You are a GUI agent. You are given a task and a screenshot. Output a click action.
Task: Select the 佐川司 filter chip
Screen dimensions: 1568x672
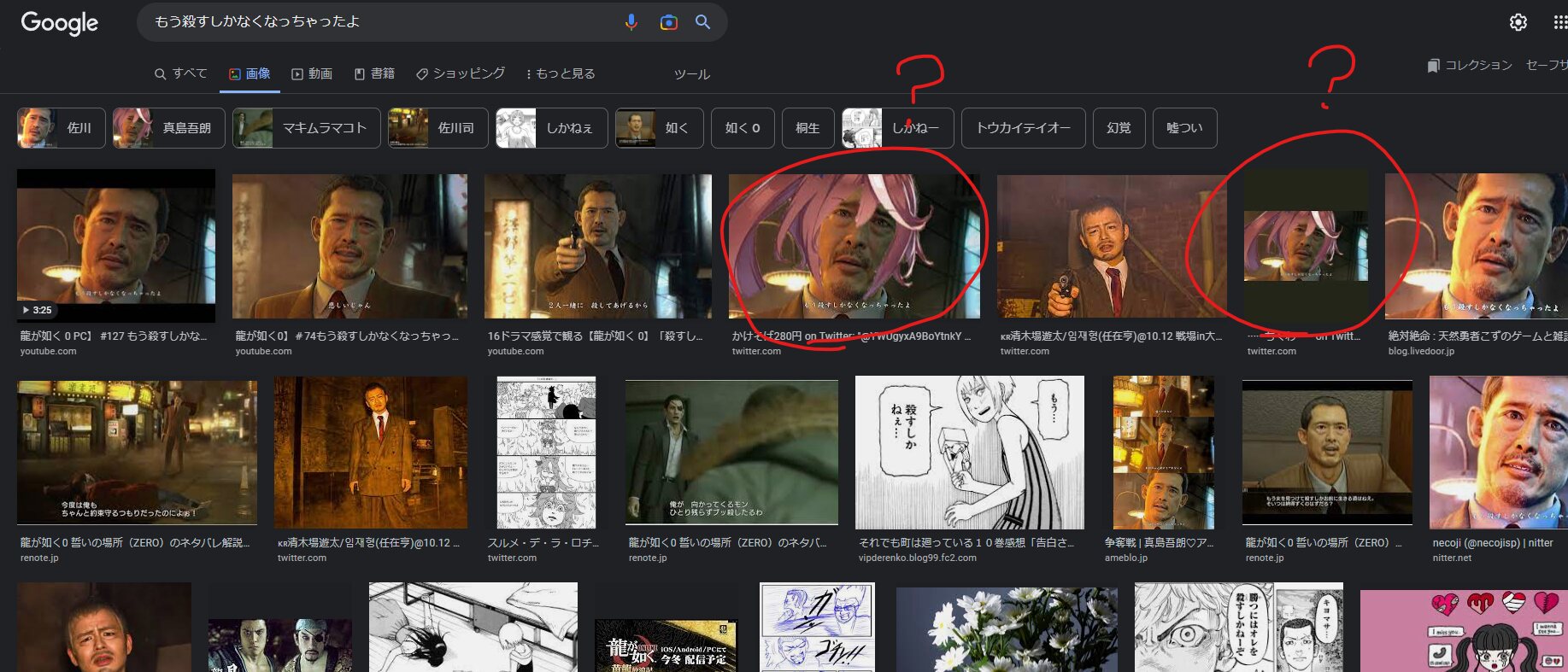(438, 128)
